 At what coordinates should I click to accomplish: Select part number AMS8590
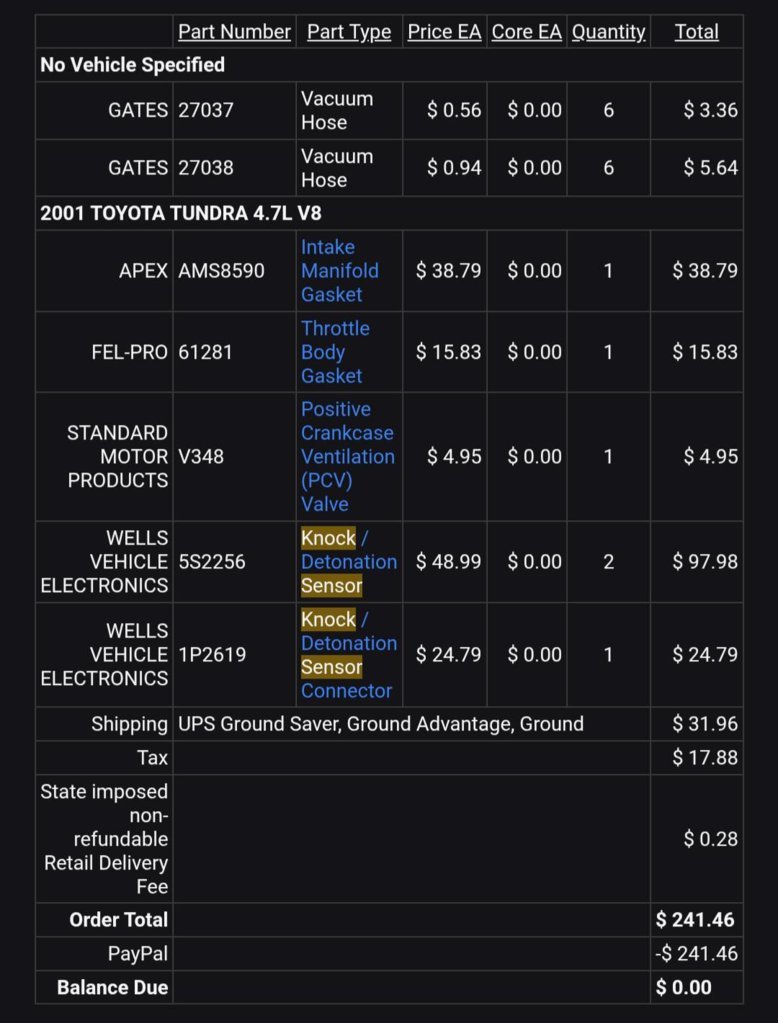(x=221, y=271)
